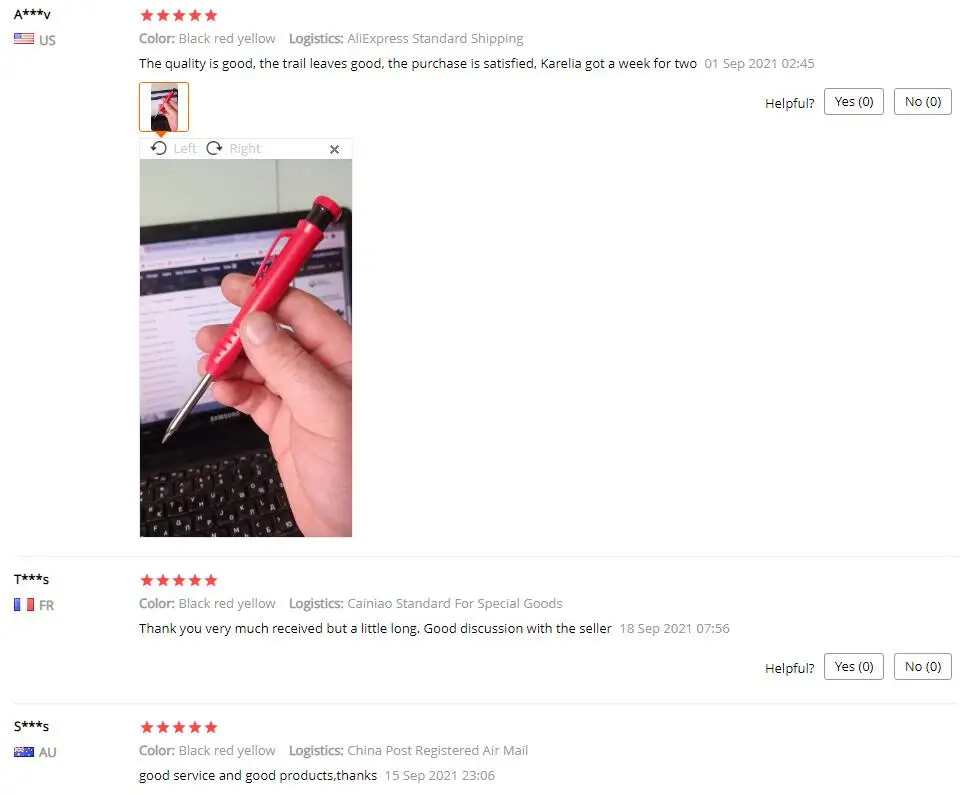The height and width of the screenshot is (795, 971).
Task: Click the review text about Karelia
Action: pyautogui.click(x=418, y=63)
